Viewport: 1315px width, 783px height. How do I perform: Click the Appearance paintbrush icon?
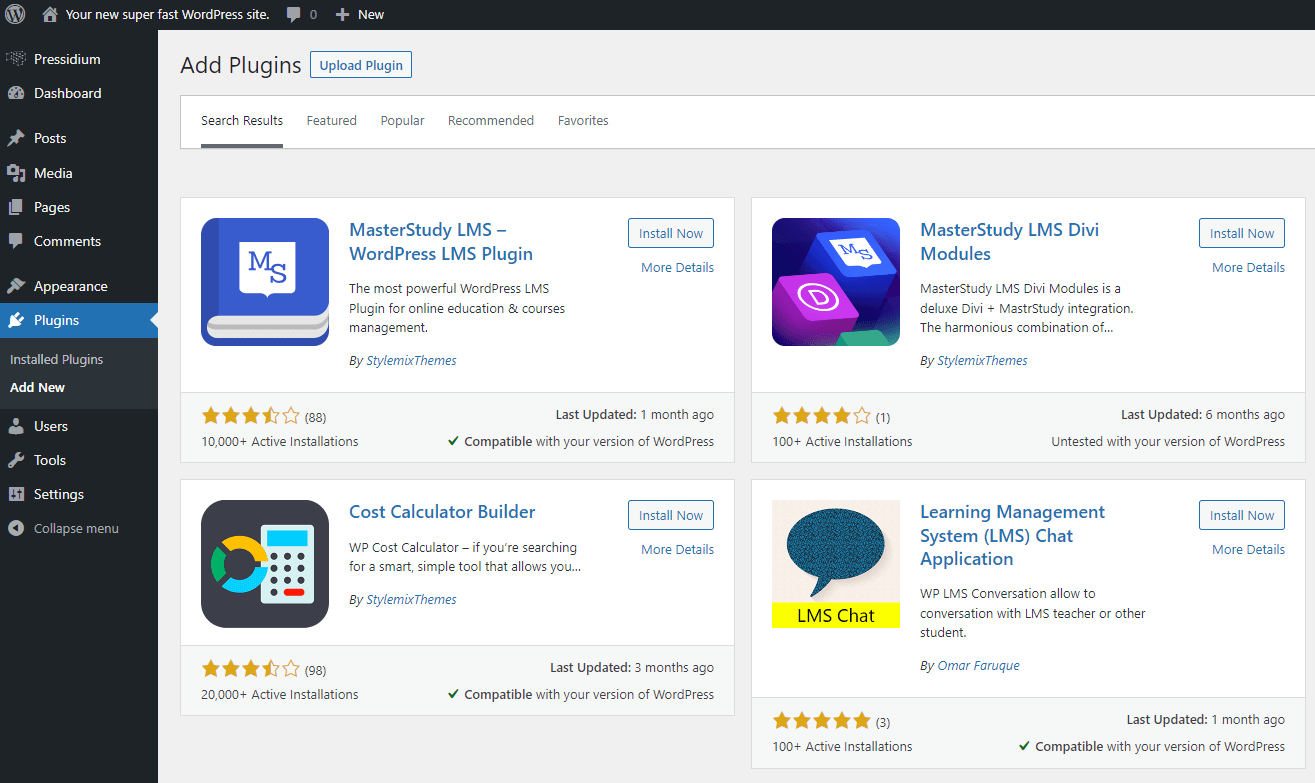coord(16,286)
